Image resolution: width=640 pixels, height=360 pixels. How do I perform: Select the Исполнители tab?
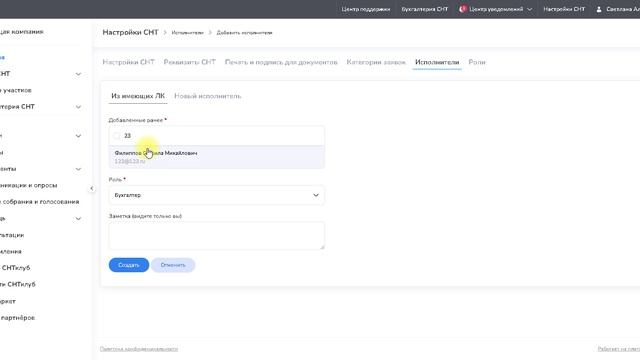[x=437, y=62]
